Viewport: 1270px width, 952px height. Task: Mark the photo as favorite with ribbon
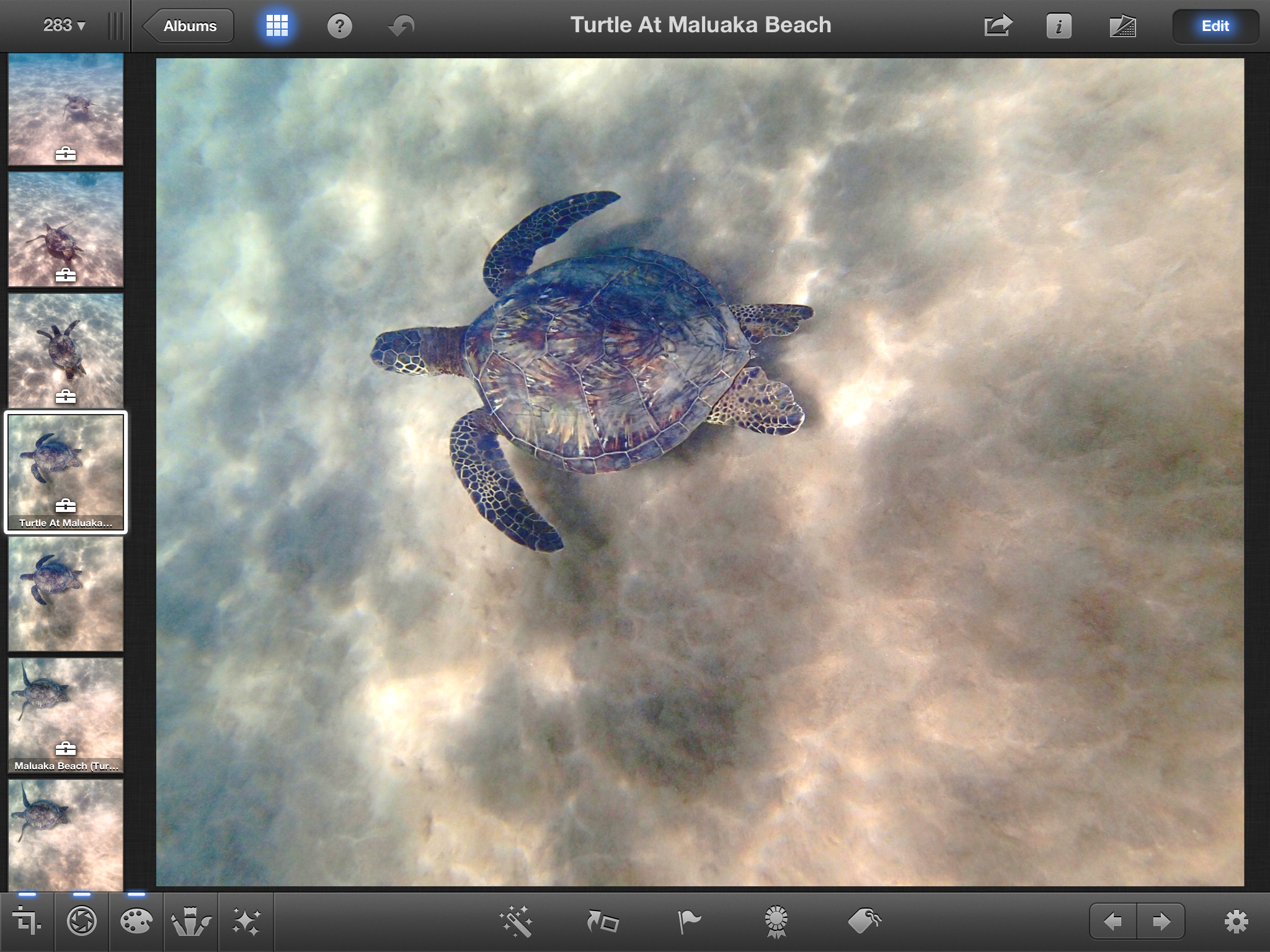(x=776, y=922)
